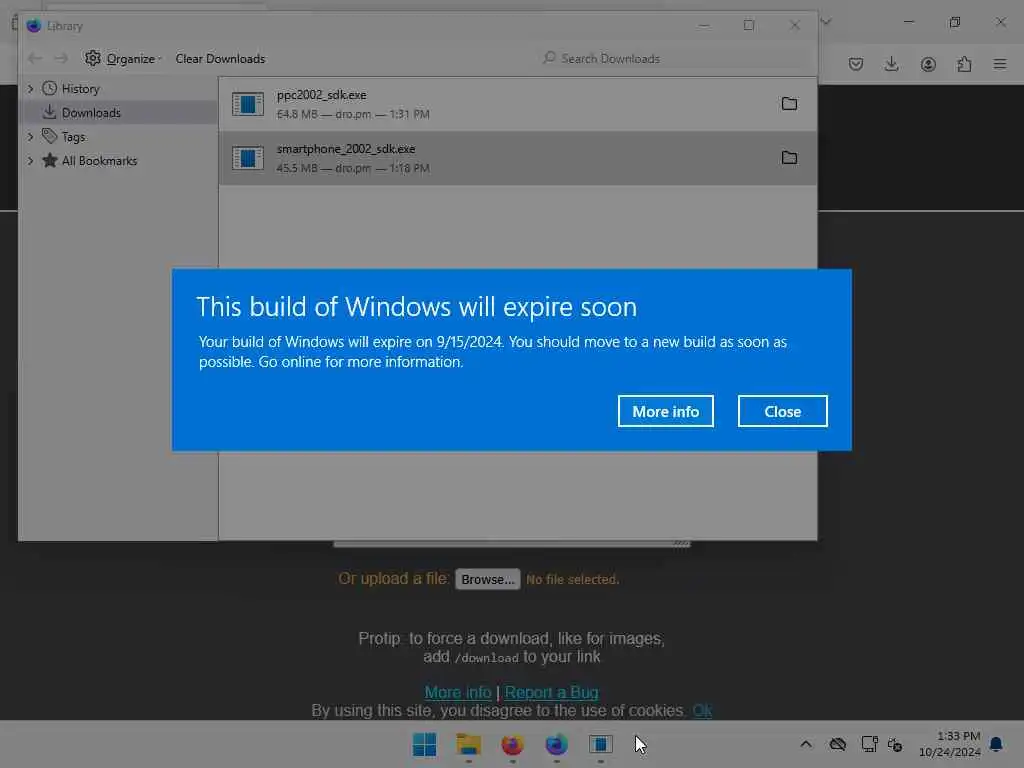Open the clock and date flyout
This screenshot has height=768, width=1024.
pyautogui.click(x=950, y=744)
